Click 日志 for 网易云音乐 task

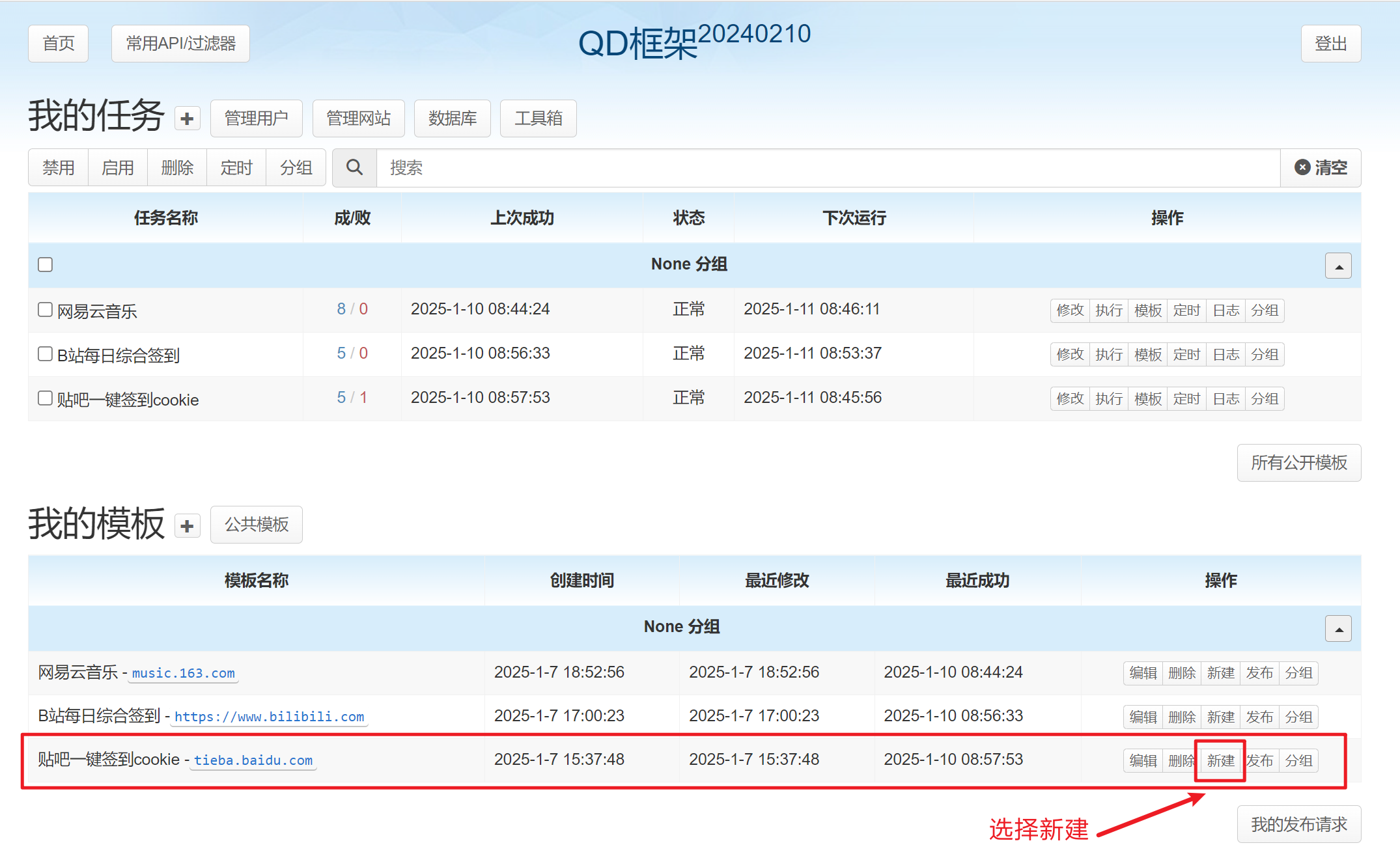point(1225,311)
